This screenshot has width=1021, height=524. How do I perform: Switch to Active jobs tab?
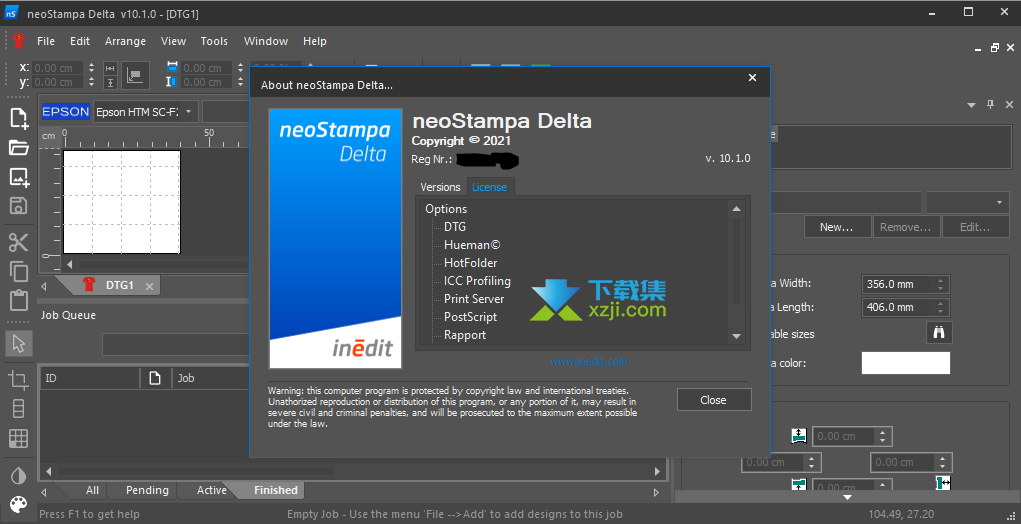tap(212, 490)
